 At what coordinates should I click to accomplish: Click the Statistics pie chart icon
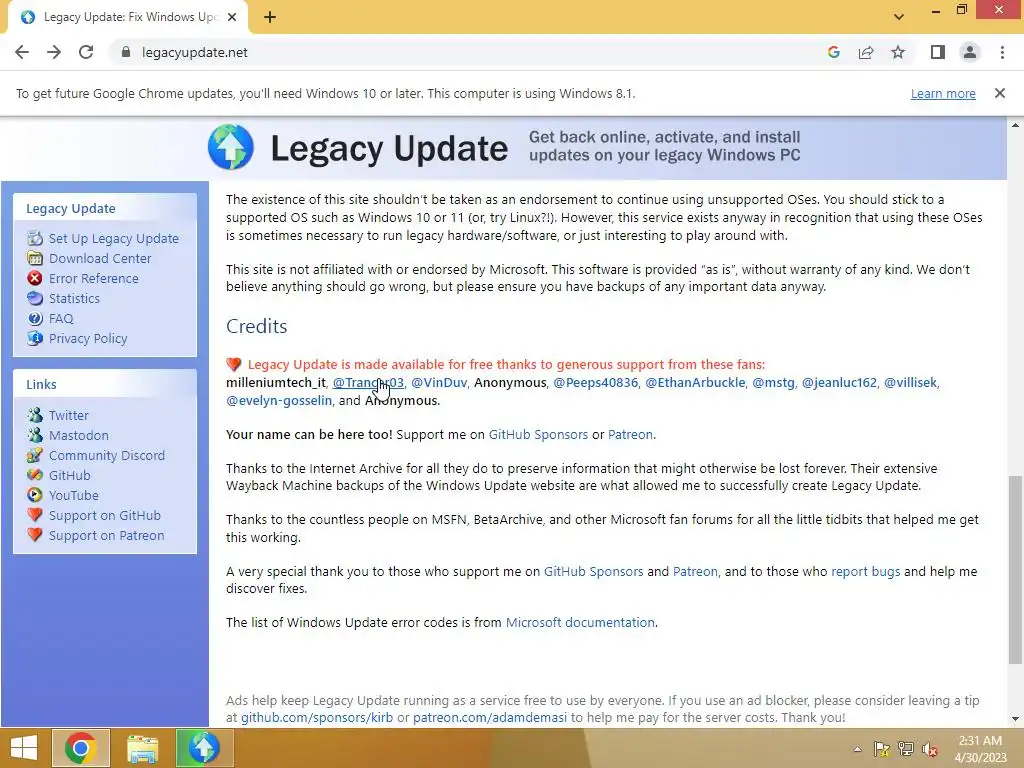click(x=35, y=298)
